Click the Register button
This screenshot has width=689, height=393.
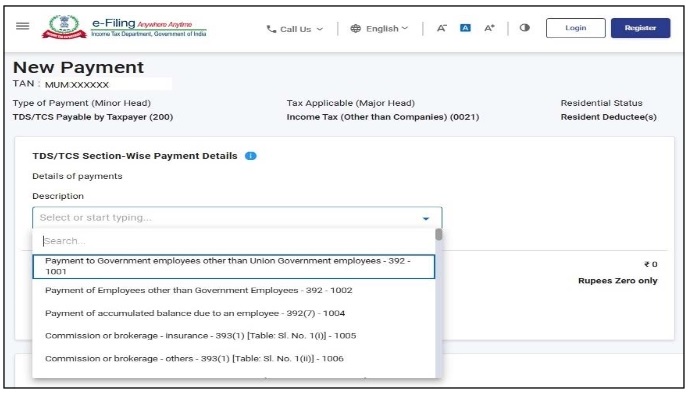(640, 28)
